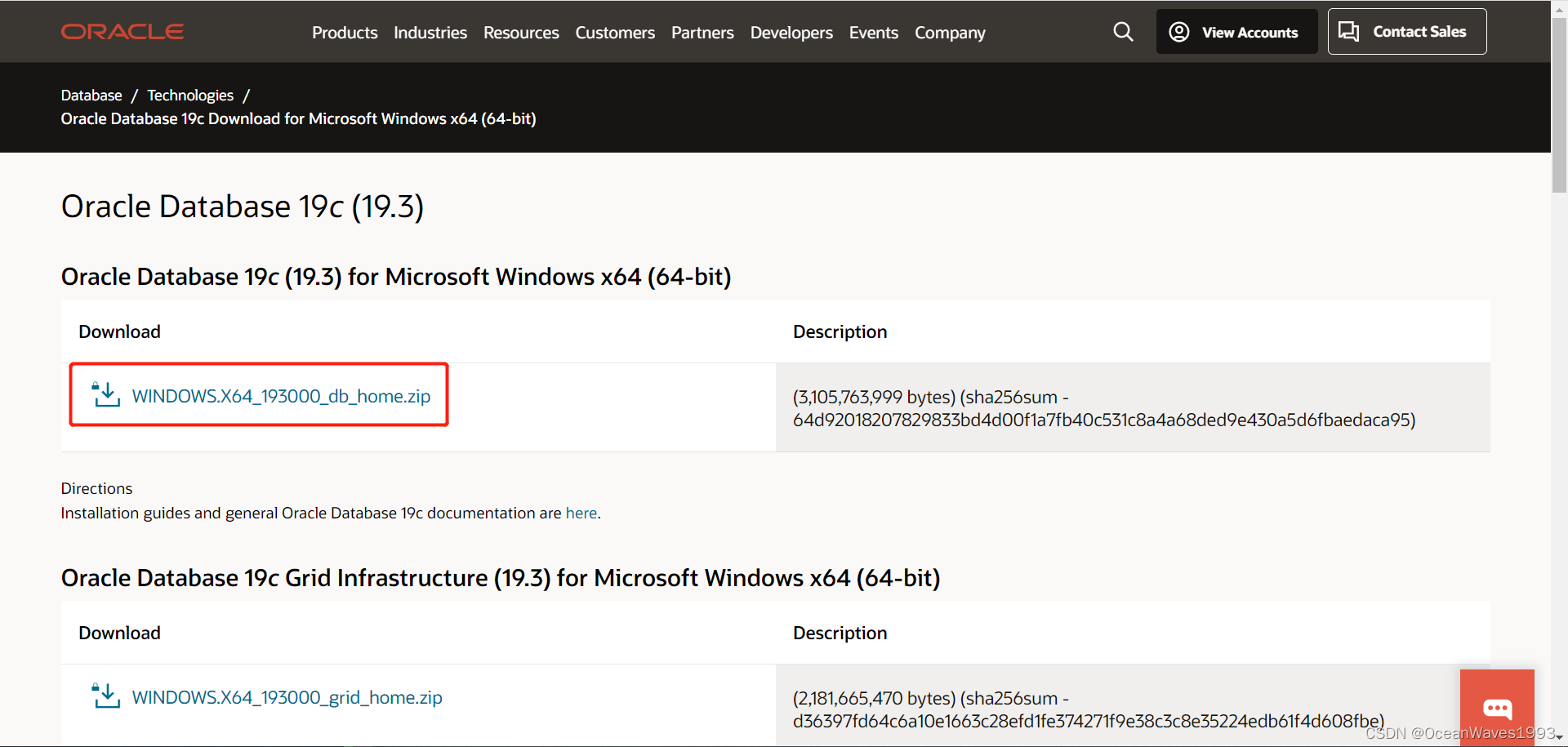The height and width of the screenshot is (747, 1568).
Task: Click the scrollbar down arrow
Action: coord(1559,738)
